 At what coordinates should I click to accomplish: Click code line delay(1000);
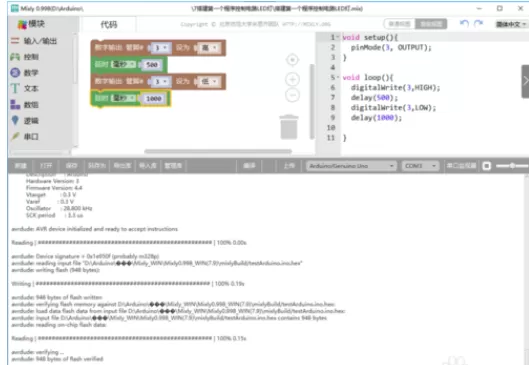(377, 118)
